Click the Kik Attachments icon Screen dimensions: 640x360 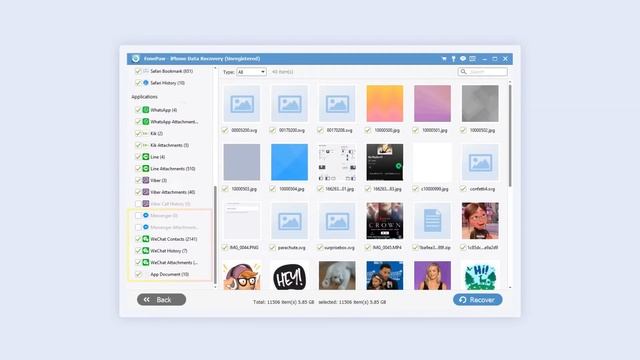146,145
